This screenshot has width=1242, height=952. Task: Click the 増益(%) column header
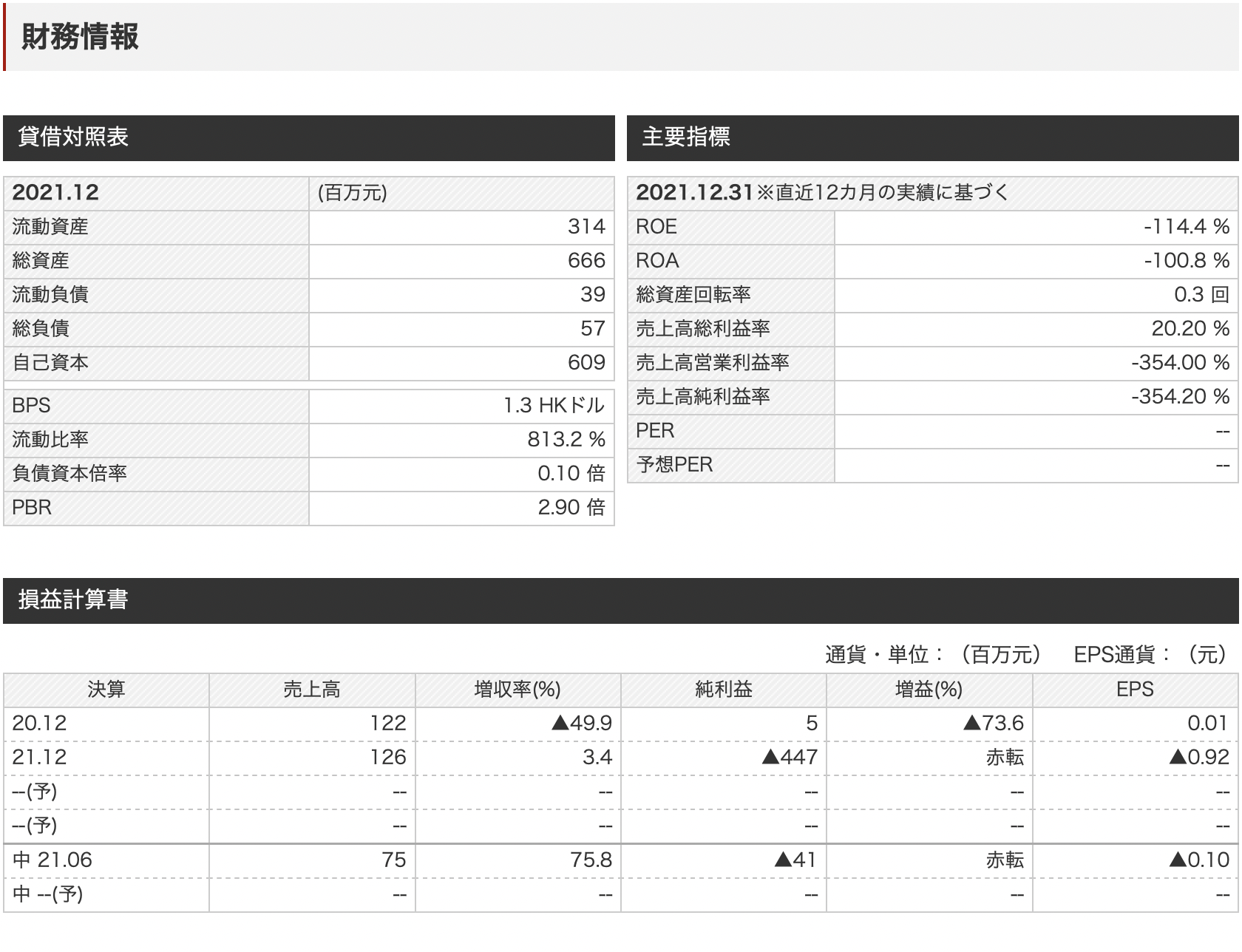tap(929, 690)
